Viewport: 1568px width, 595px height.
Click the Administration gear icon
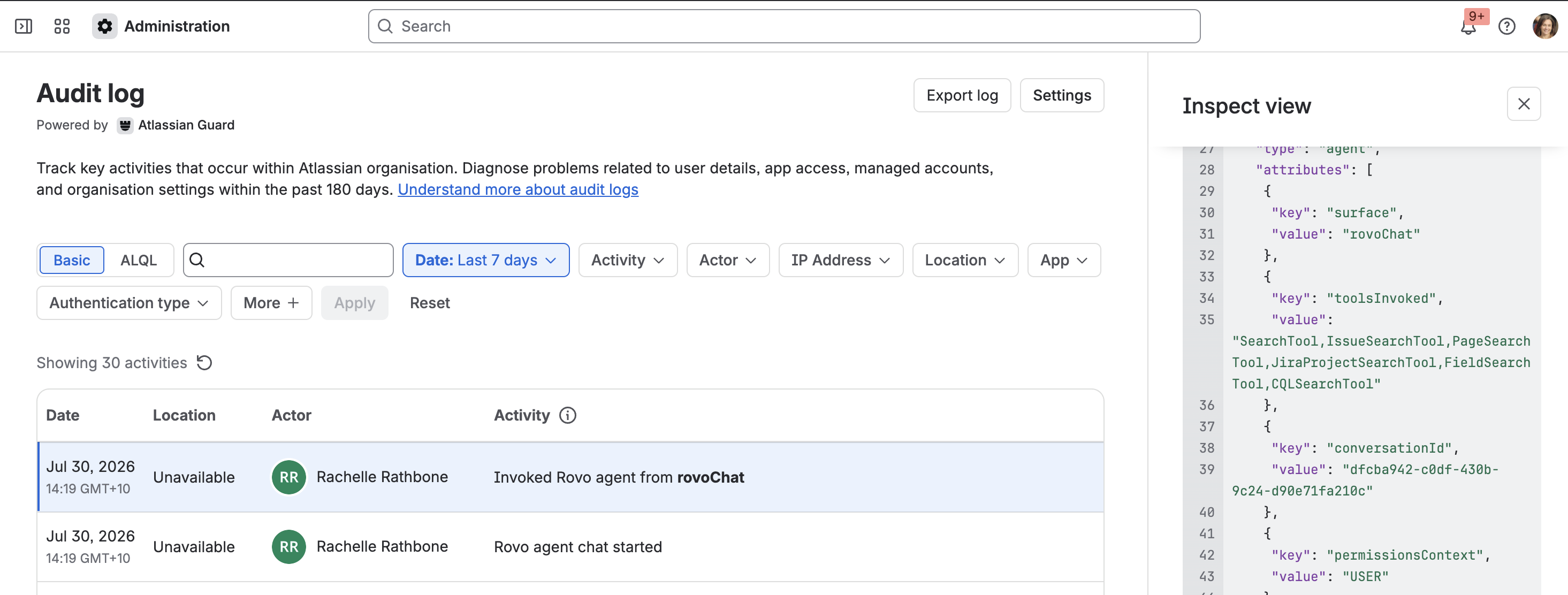105,26
